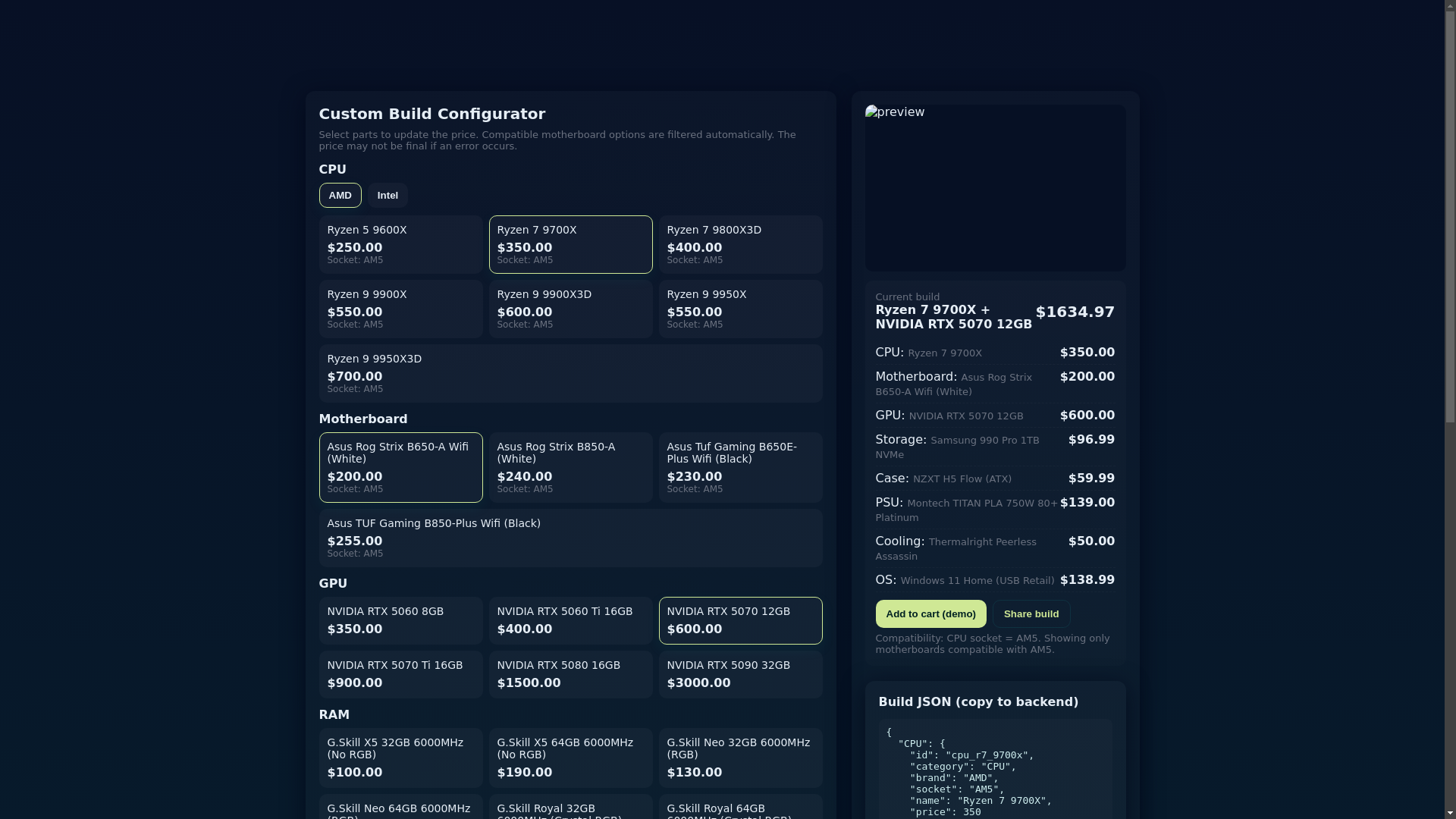The width and height of the screenshot is (1456, 819).
Task: Click the Storage Samsung 990 Pro summary row
Action: (995, 447)
